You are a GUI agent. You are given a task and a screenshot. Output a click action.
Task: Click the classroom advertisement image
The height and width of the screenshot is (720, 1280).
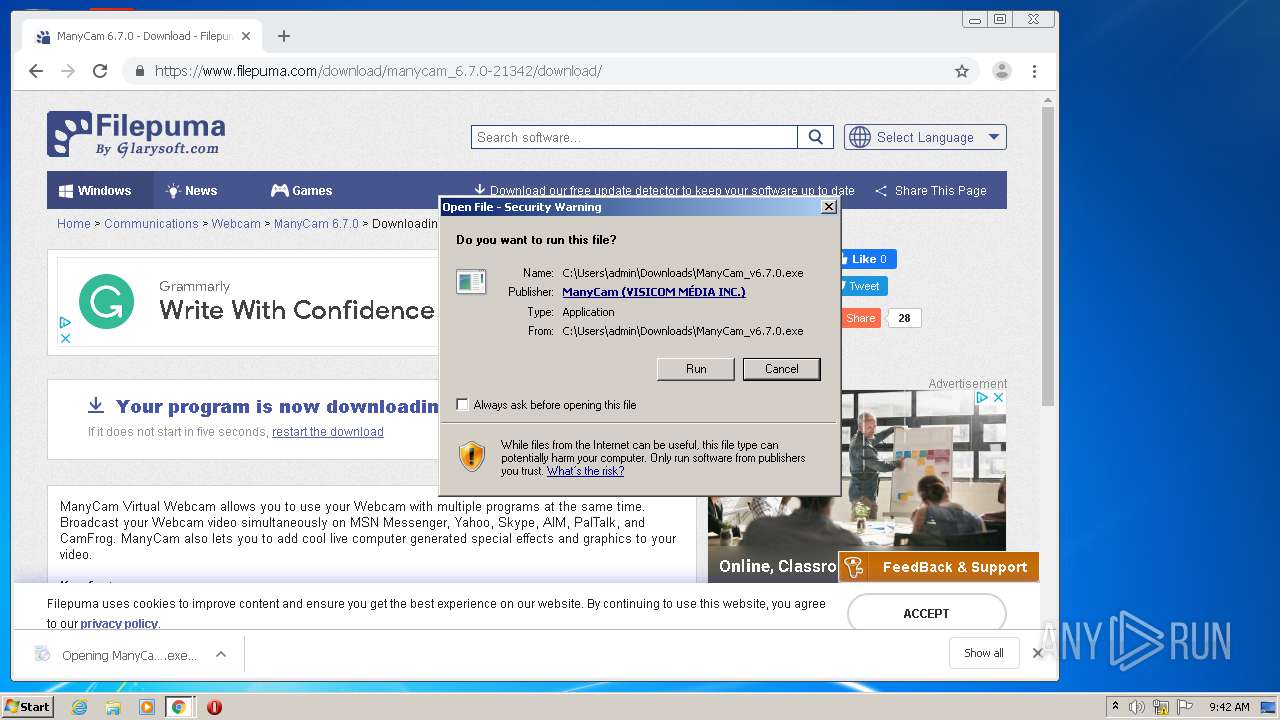pos(857,485)
